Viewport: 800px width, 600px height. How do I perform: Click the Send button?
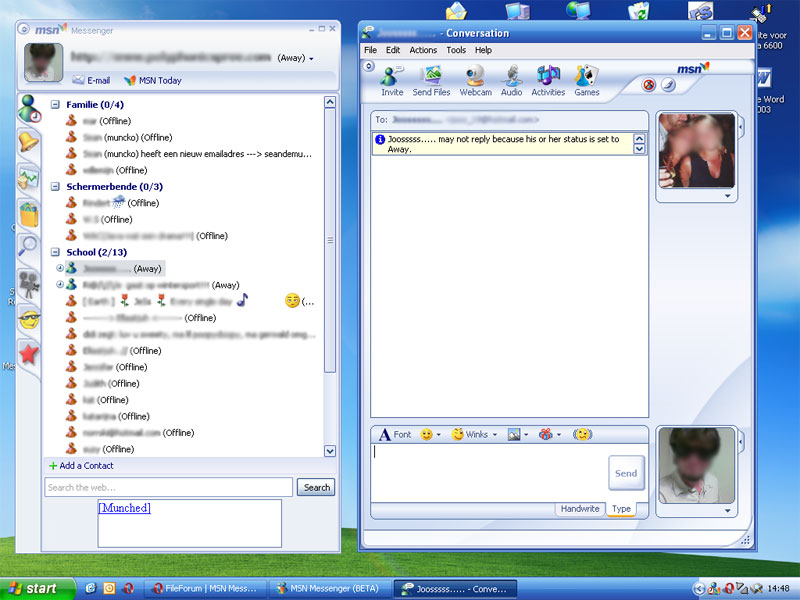(626, 473)
